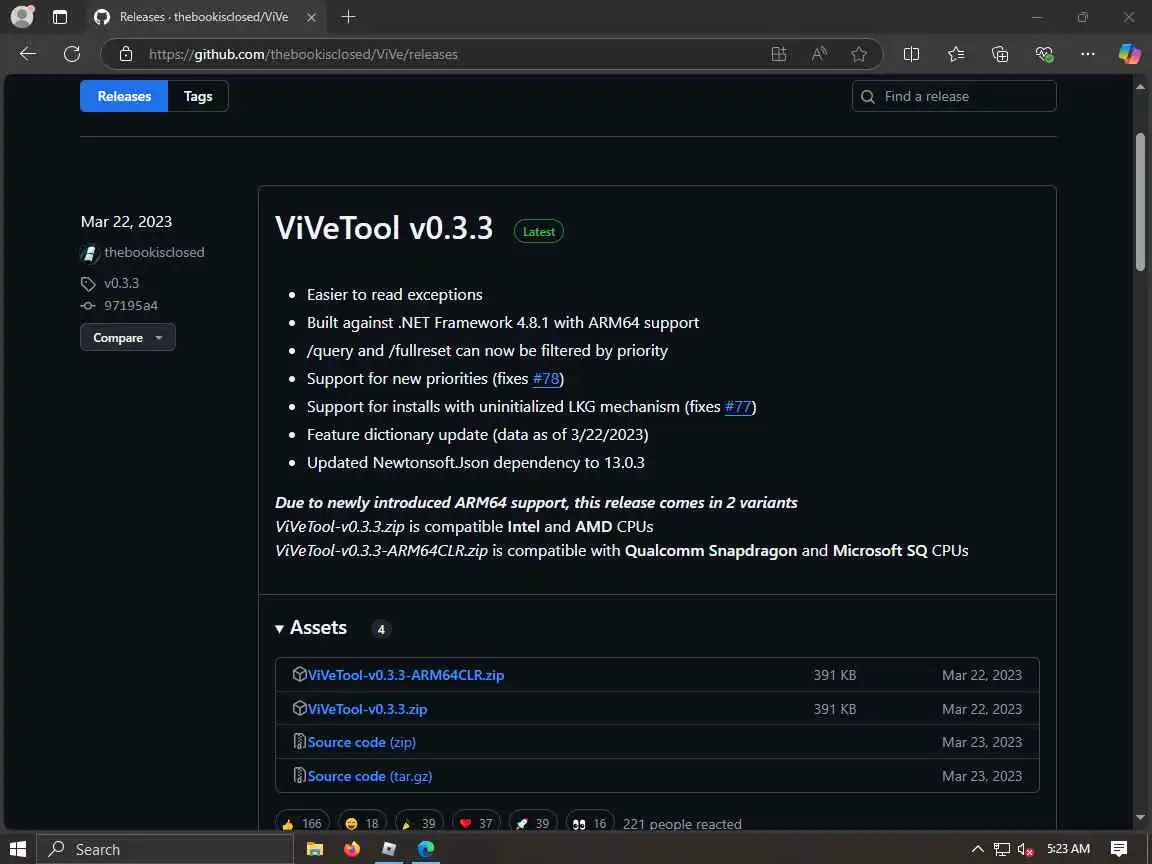Click the network tray icon
This screenshot has height=864, width=1152.
pyautogui.click(x=1001, y=849)
